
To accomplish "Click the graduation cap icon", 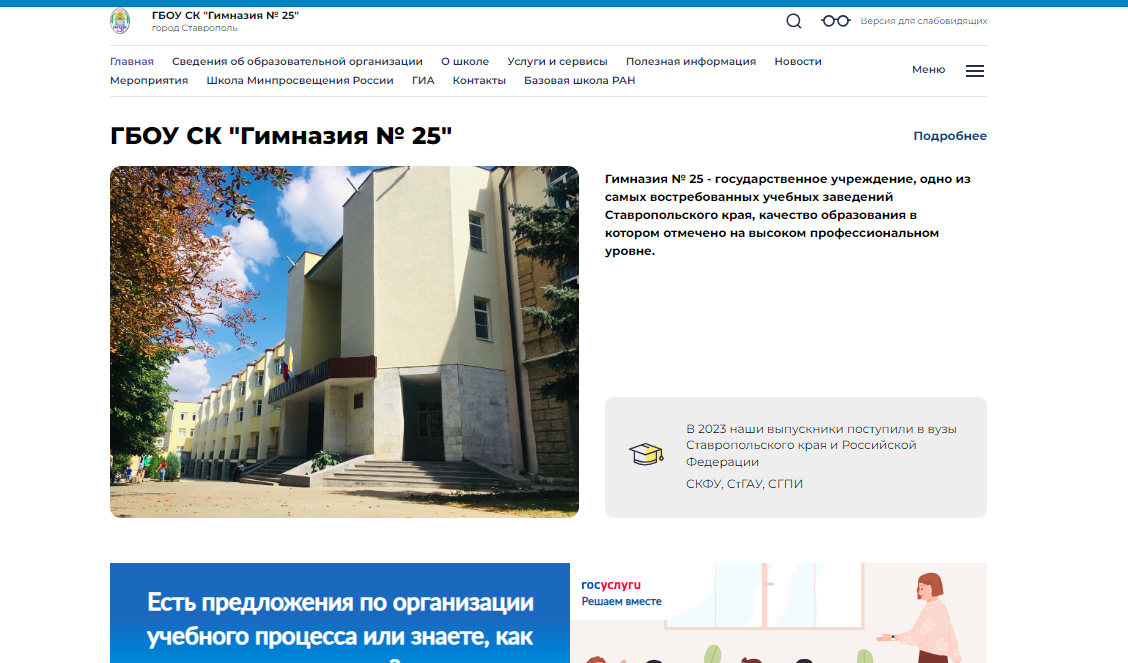I will [x=645, y=455].
